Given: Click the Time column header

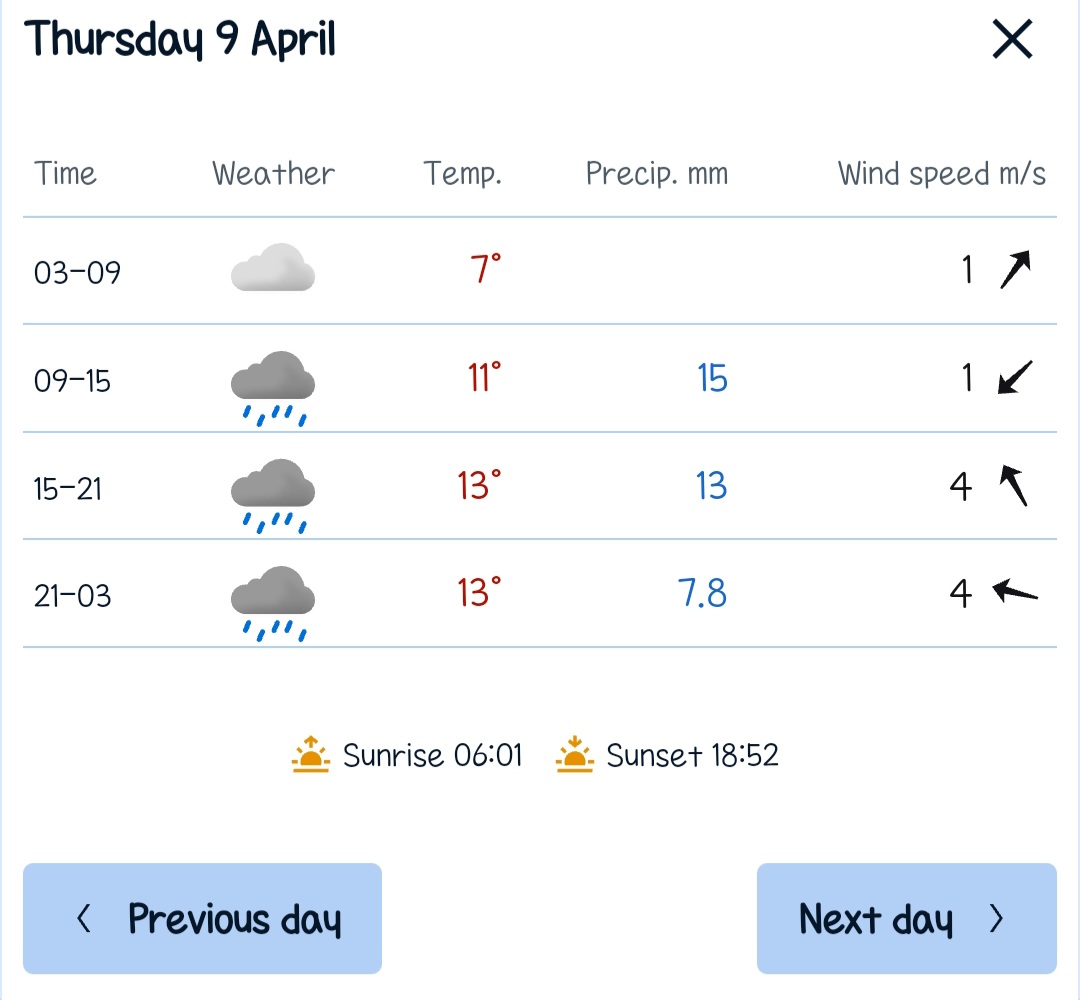Looking at the screenshot, I should click(66, 174).
